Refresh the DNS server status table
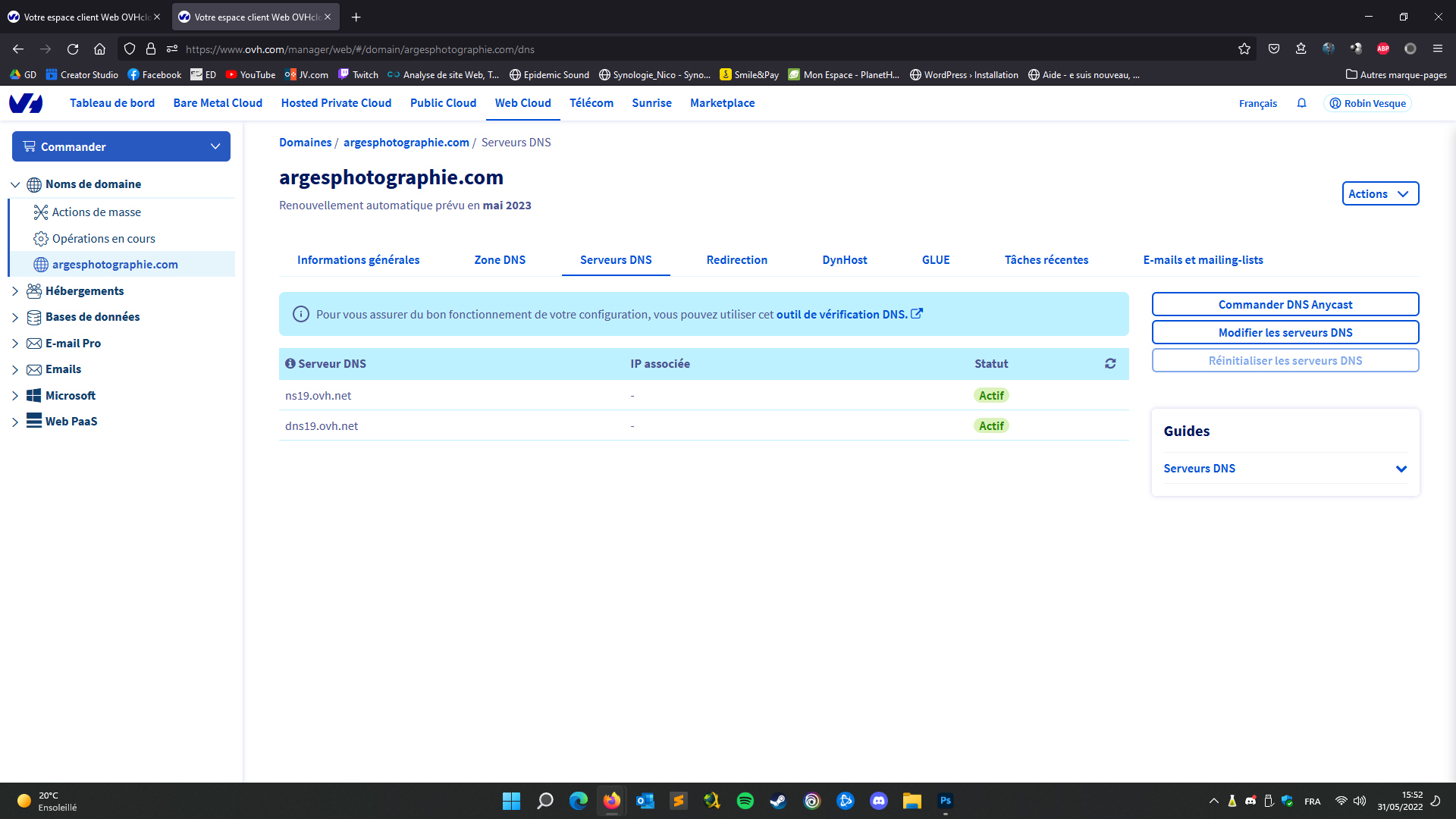This screenshot has width=1456, height=819. coord(1110,364)
